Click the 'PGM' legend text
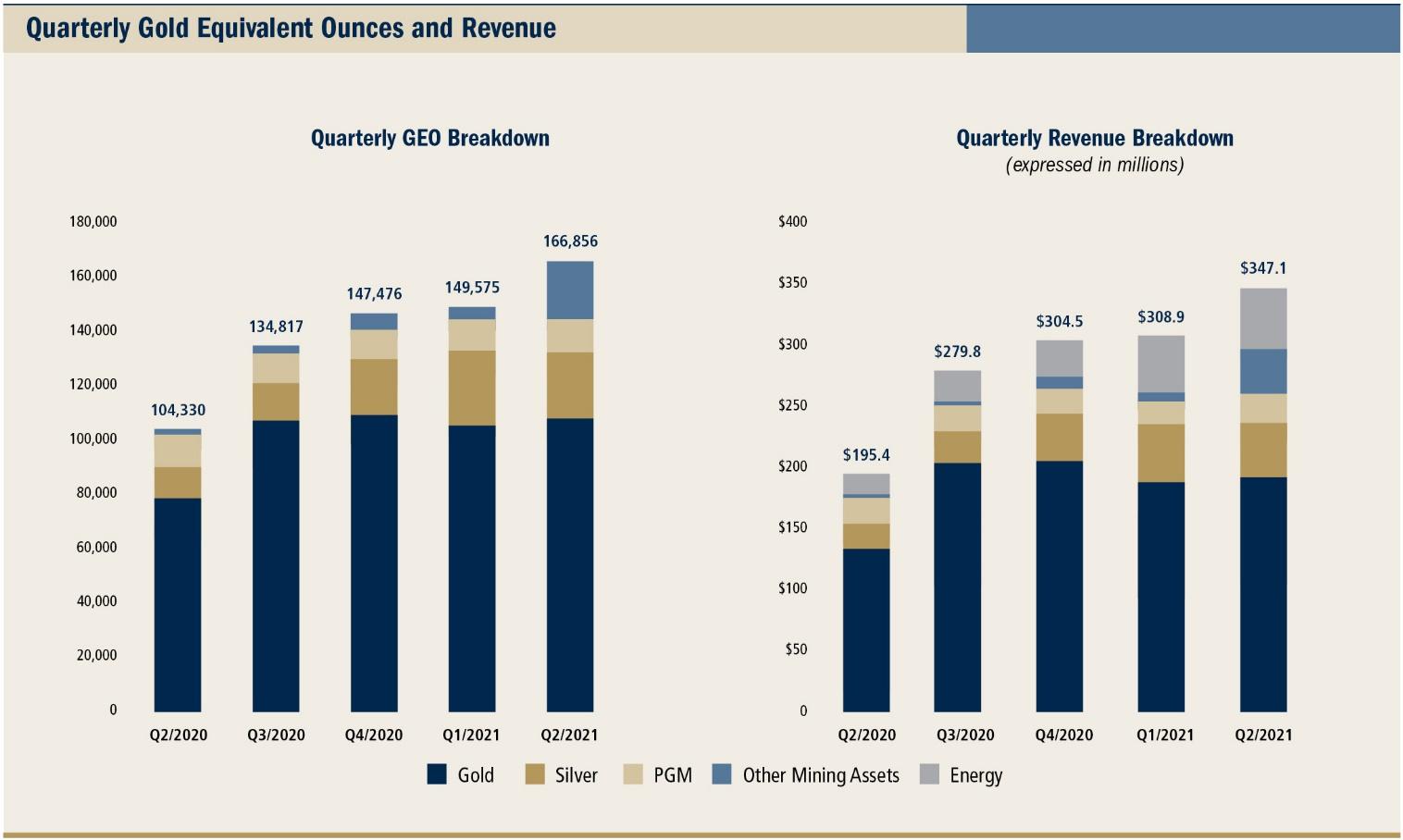Screen dimensions: 1403x840 click(673, 775)
